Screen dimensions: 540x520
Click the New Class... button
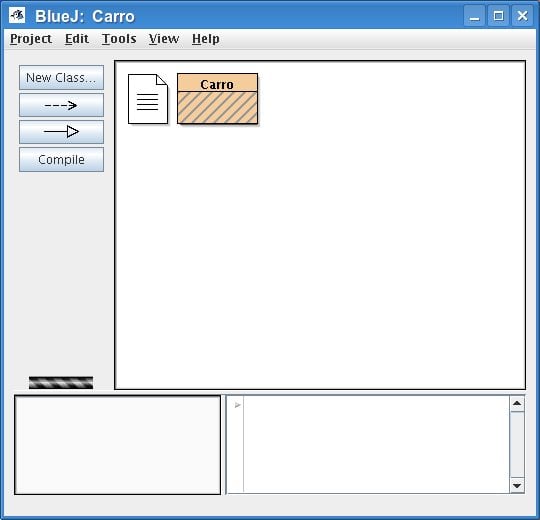click(x=61, y=77)
